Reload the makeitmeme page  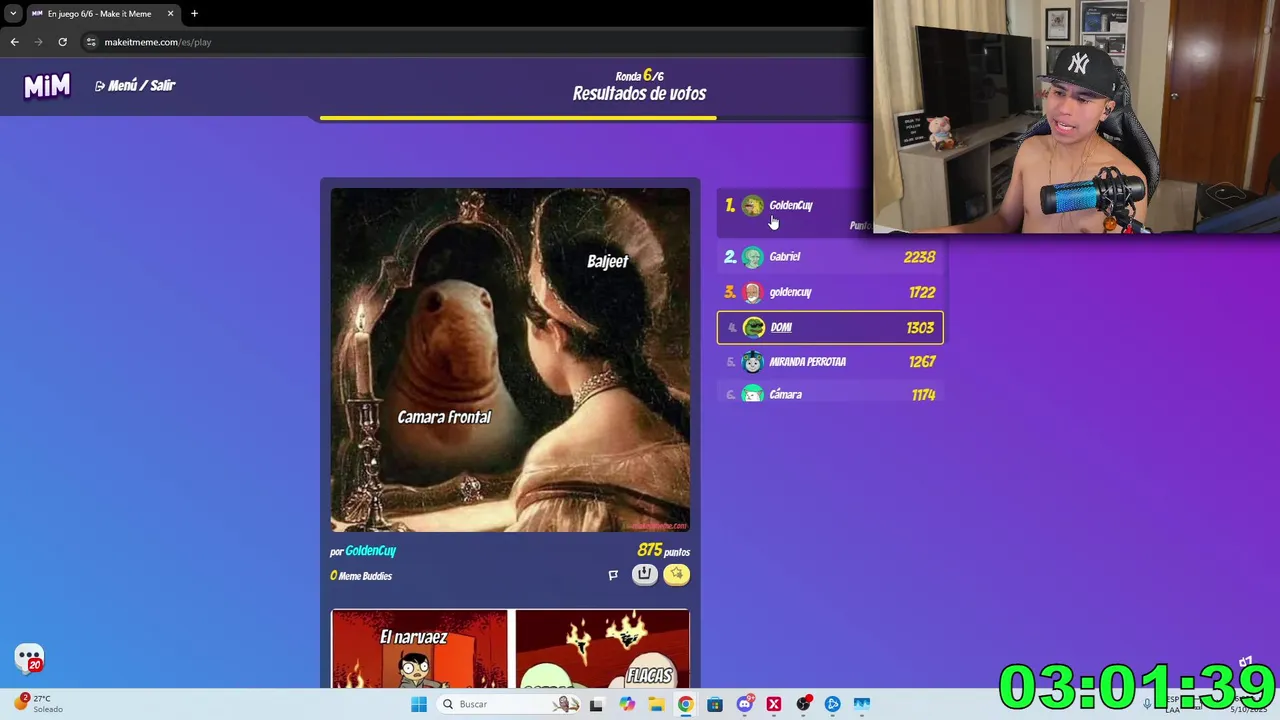(62, 42)
